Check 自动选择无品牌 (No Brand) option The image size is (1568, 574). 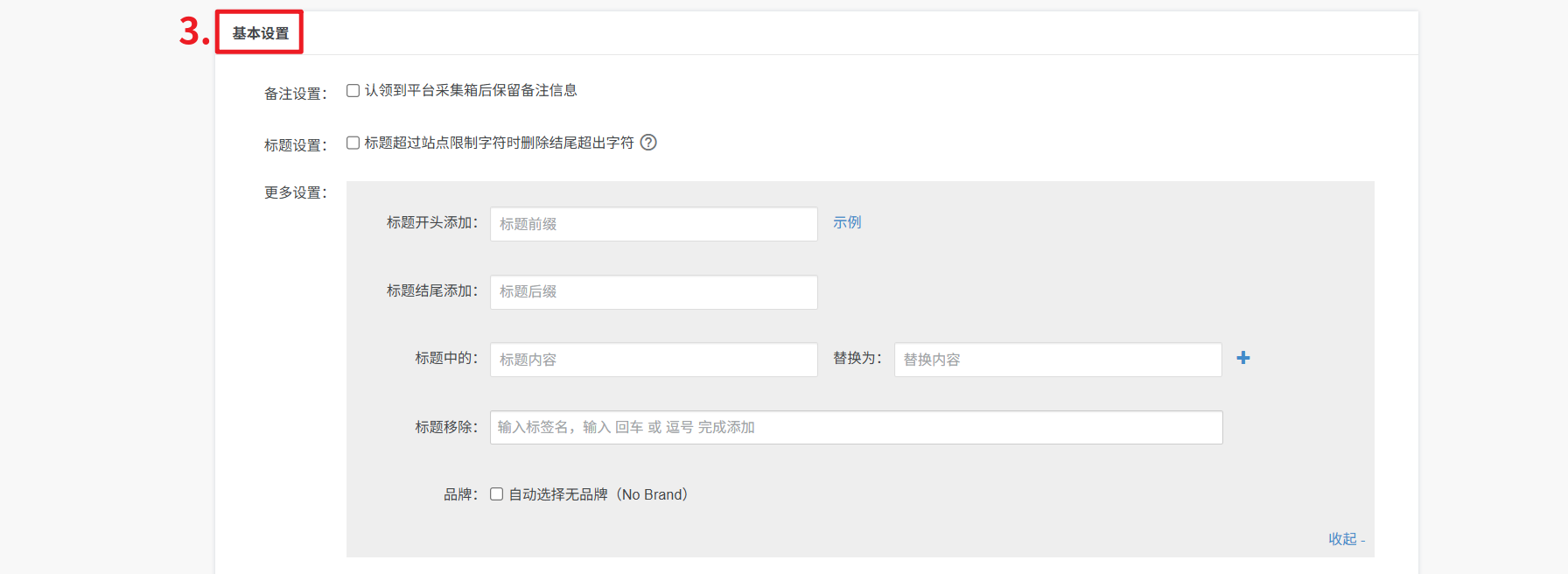(x=497, y=494)
